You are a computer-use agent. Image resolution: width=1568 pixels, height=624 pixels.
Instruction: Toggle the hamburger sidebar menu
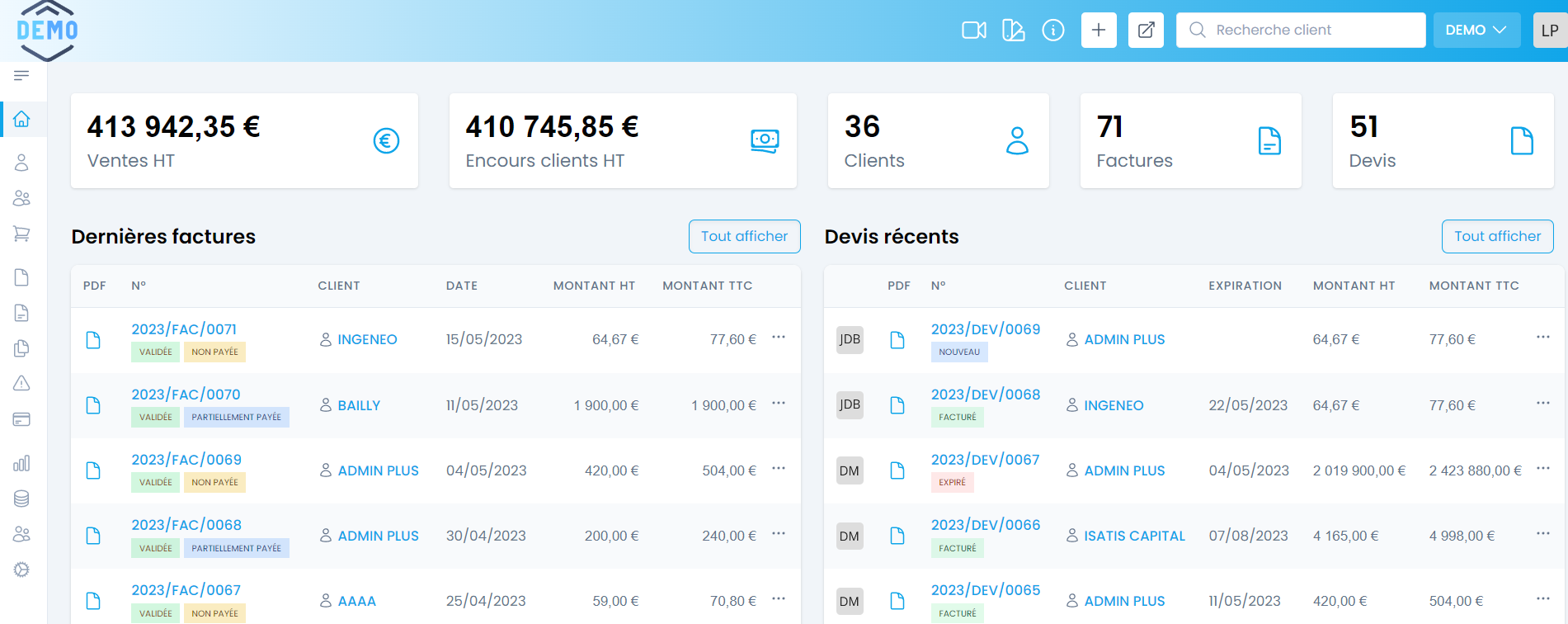21,76
